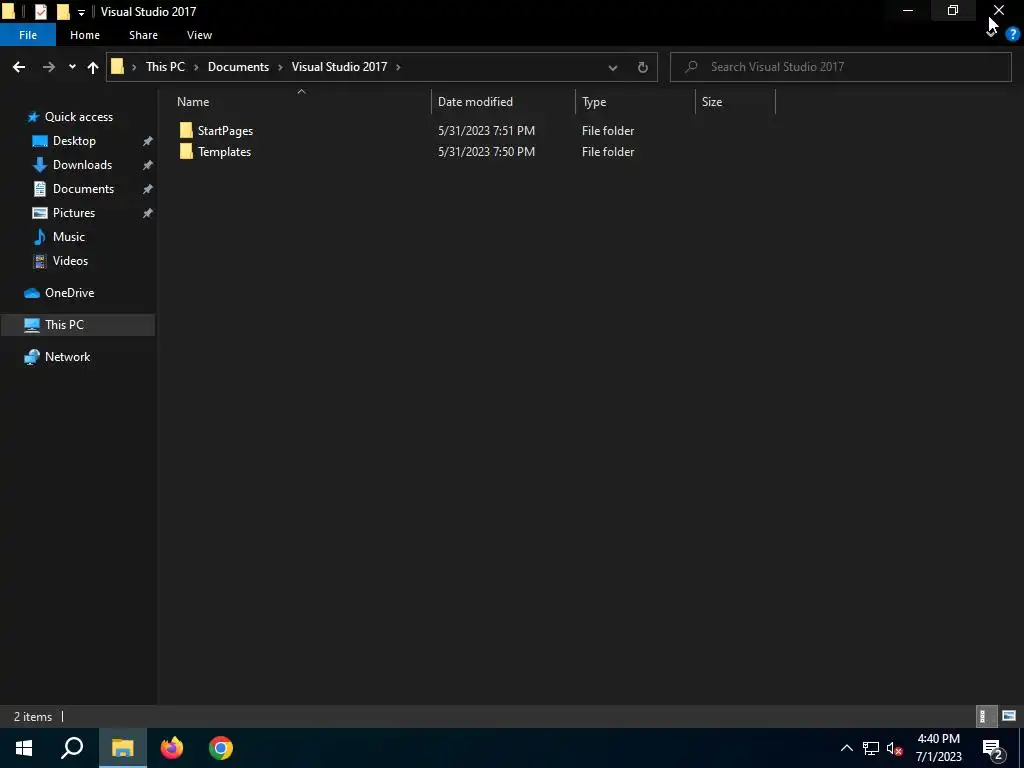Click the Help question mark icon
Image resolution: width=1024 pixels, height=768 pixels.
pos(1012,35)
